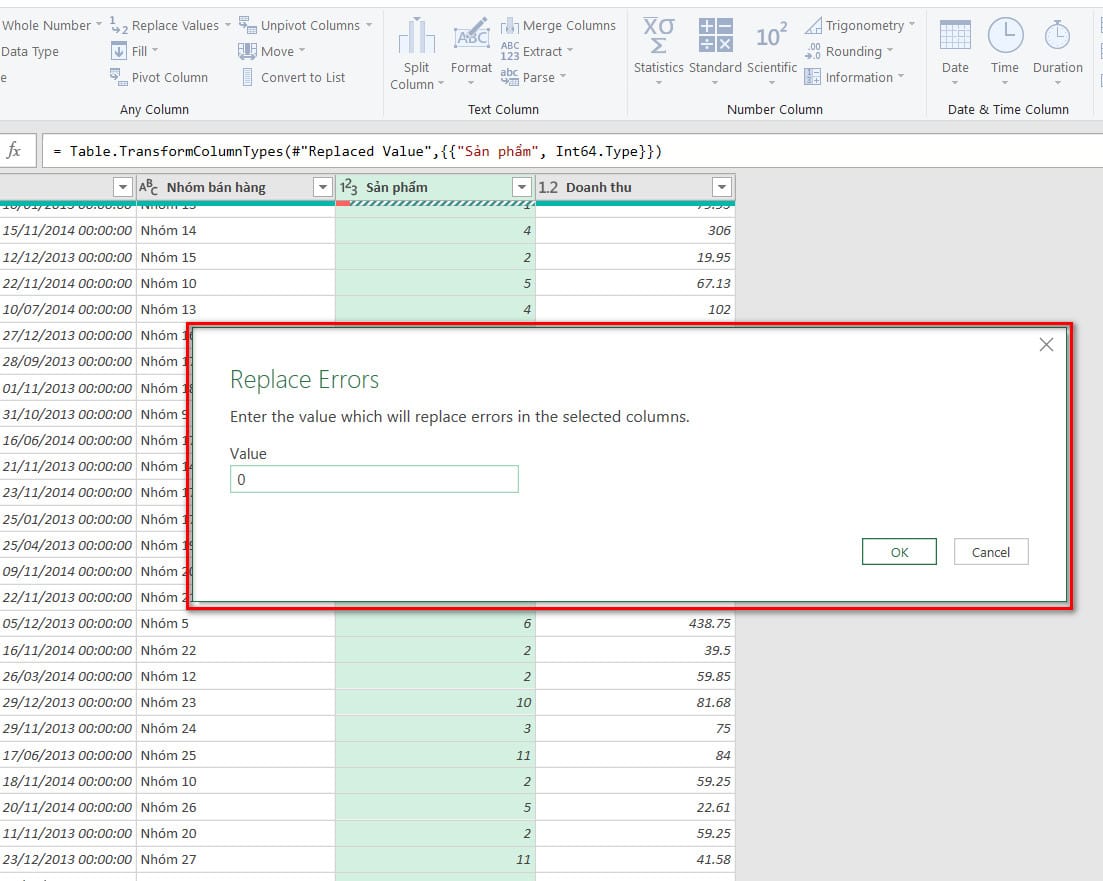Click the Statistics sigma icon
The width and height of the screenshot is (1103, 881).
pyautogui.click(x=658, y=37)
